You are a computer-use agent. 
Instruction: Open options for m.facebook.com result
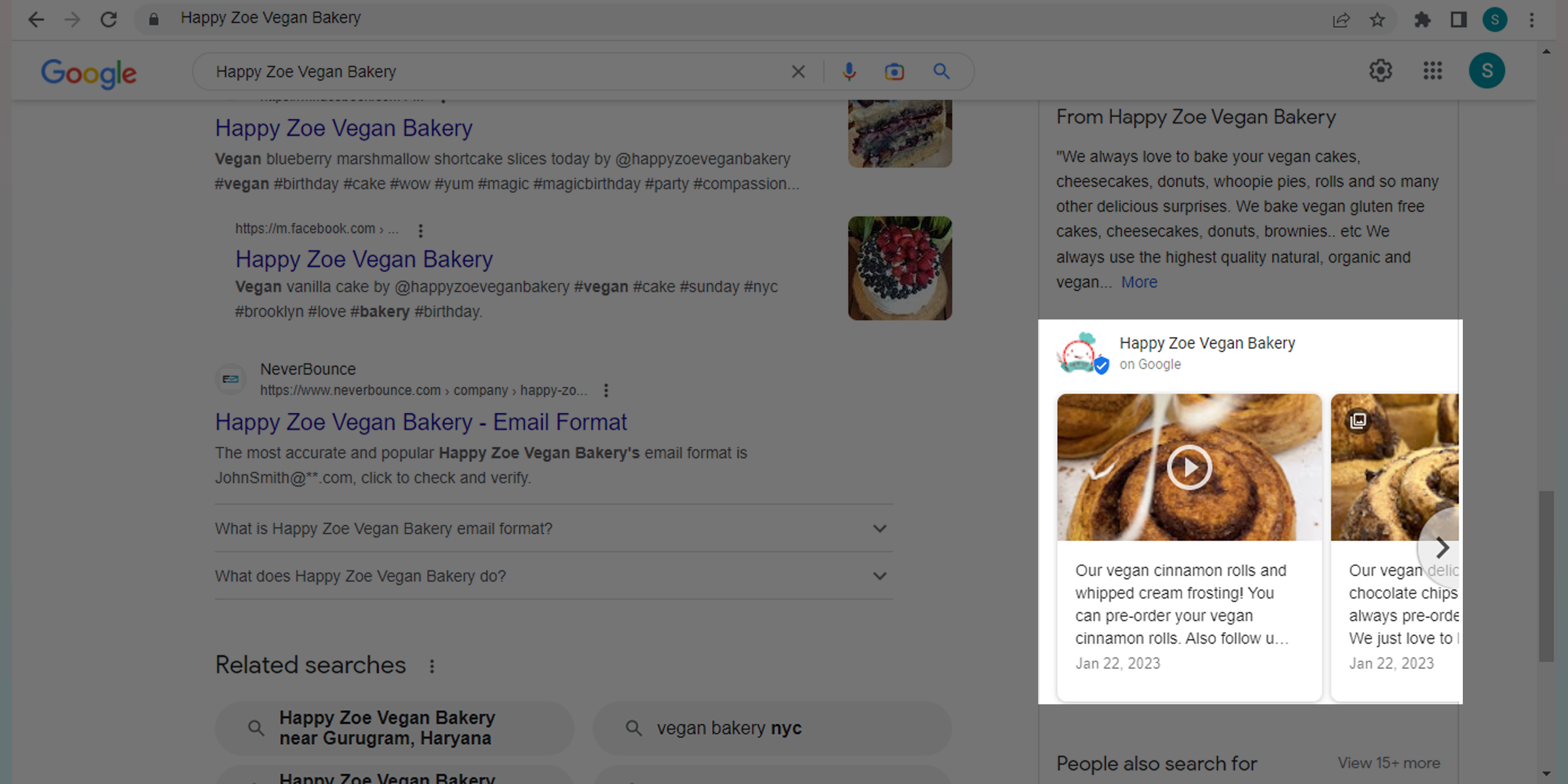coord(421,230)
